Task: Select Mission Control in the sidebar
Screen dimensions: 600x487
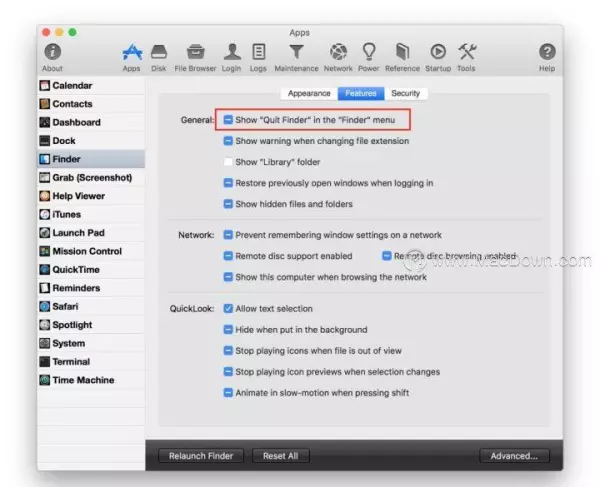Action: [91, 251]
